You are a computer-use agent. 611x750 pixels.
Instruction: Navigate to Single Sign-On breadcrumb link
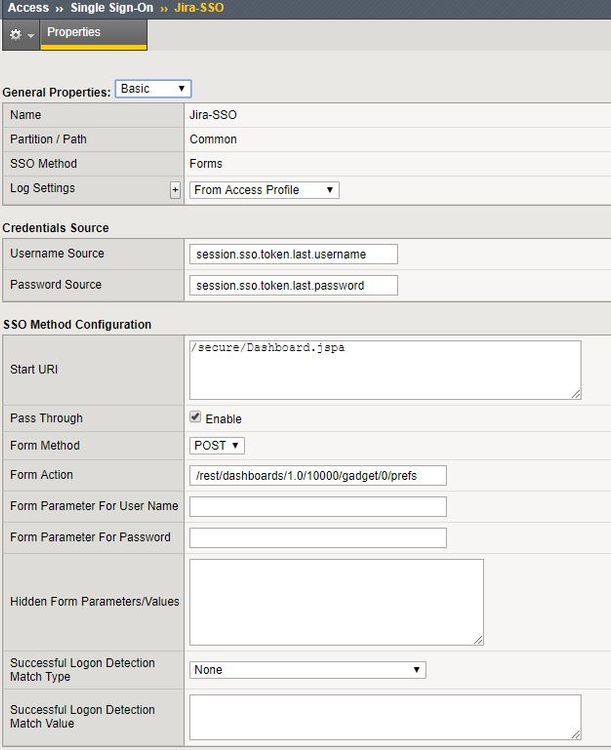[x=112, y=7]
